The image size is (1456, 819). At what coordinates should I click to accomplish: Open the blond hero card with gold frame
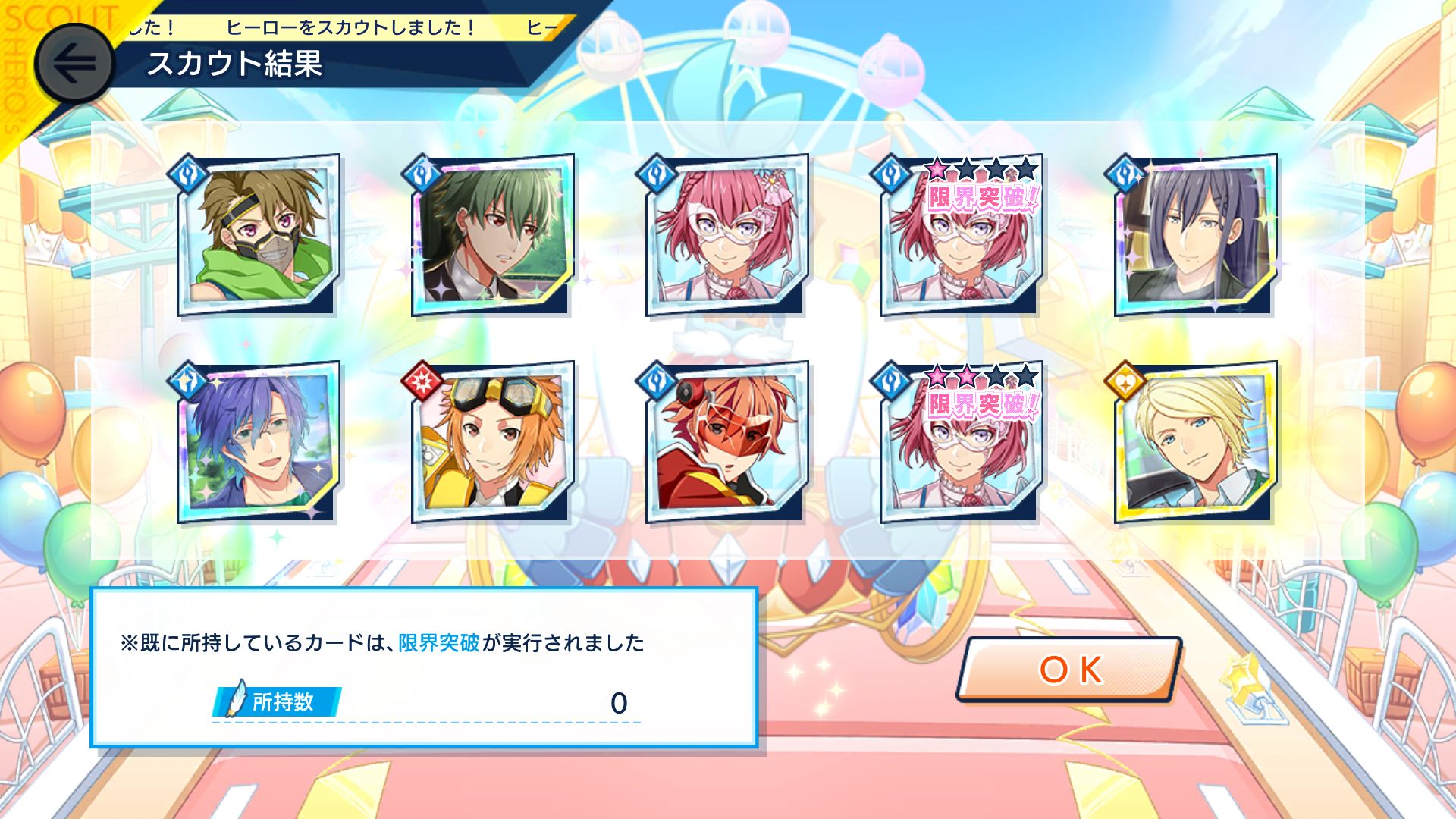click(1196, 442)
